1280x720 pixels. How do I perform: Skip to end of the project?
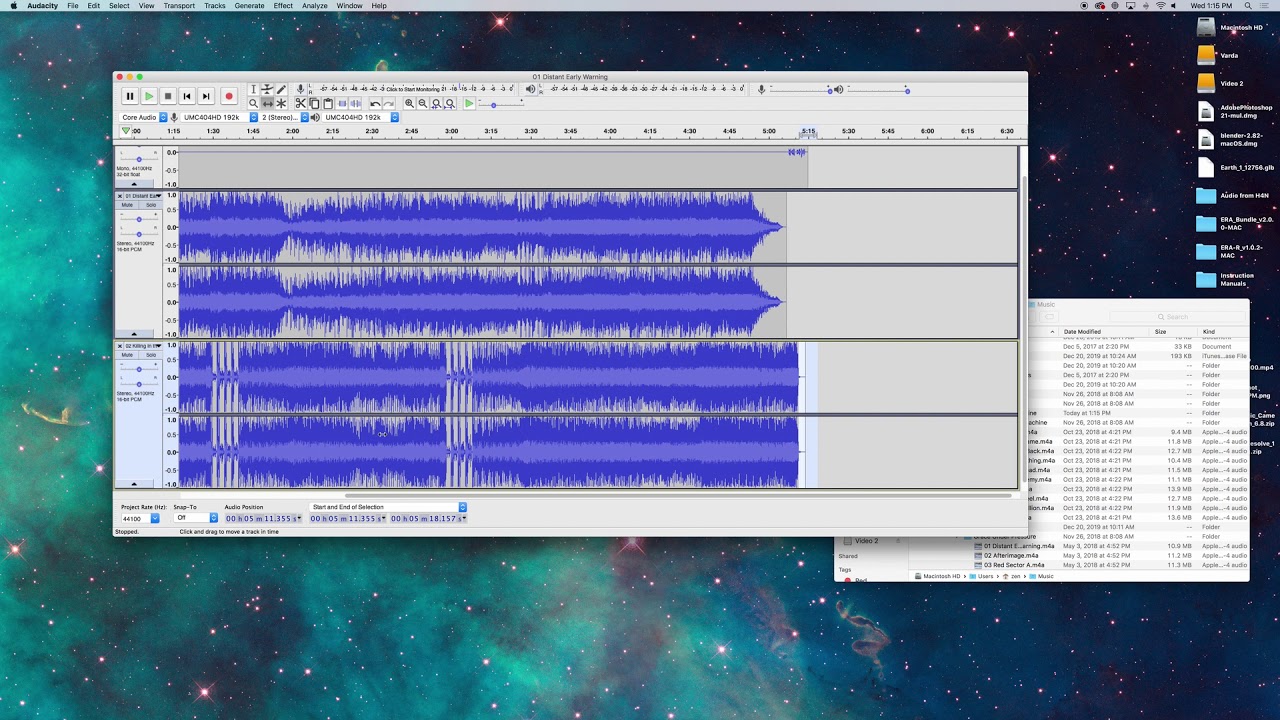click(205, 96)
